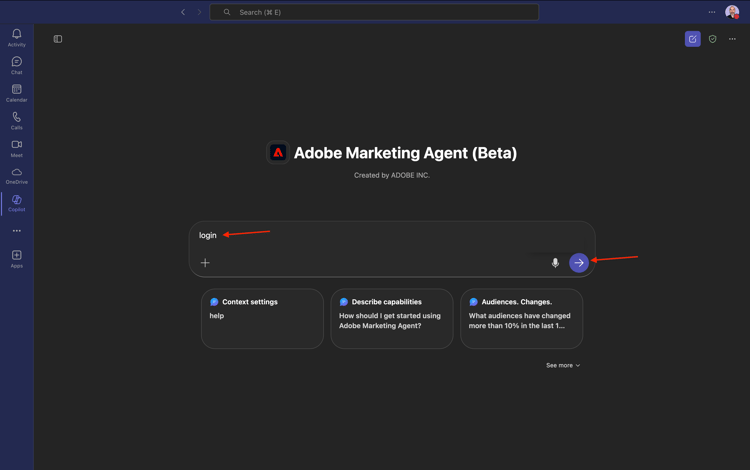Screen dimensions: 750x470
Task: Click the green shield icon
Action: 713,39
